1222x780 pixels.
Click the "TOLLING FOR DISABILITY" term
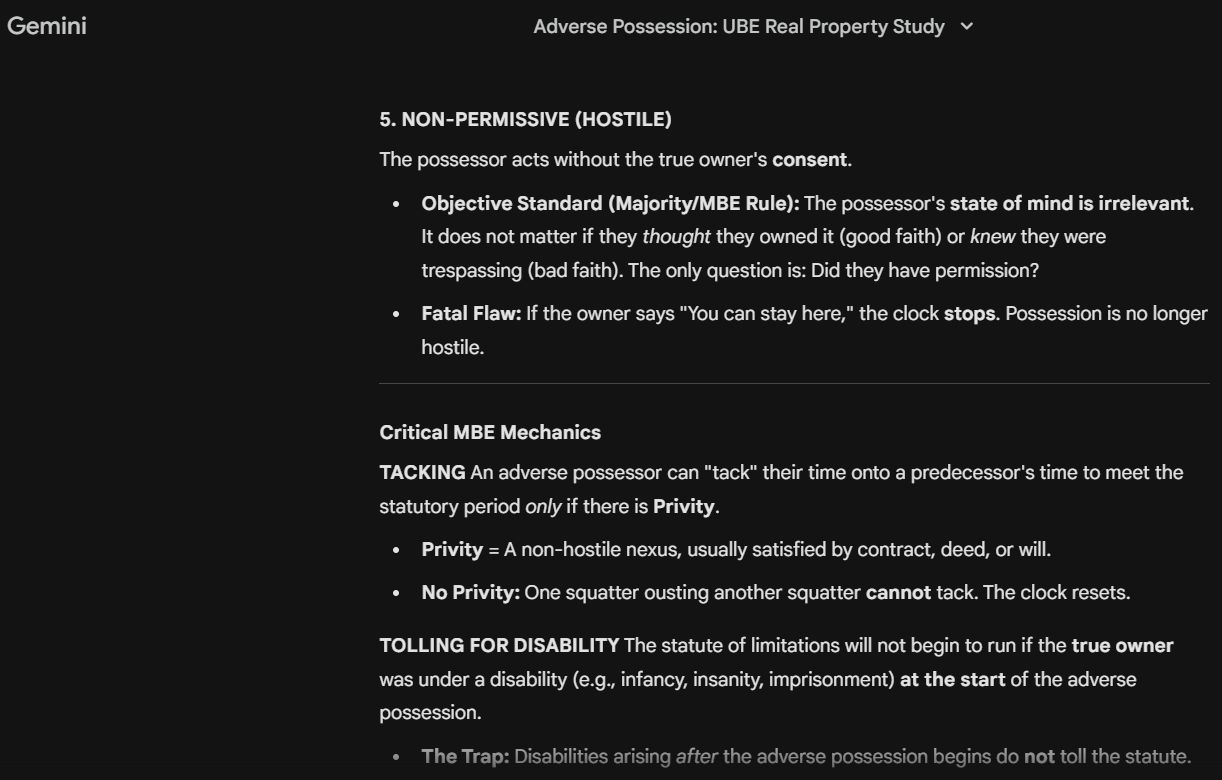click(x=499, y=646)
